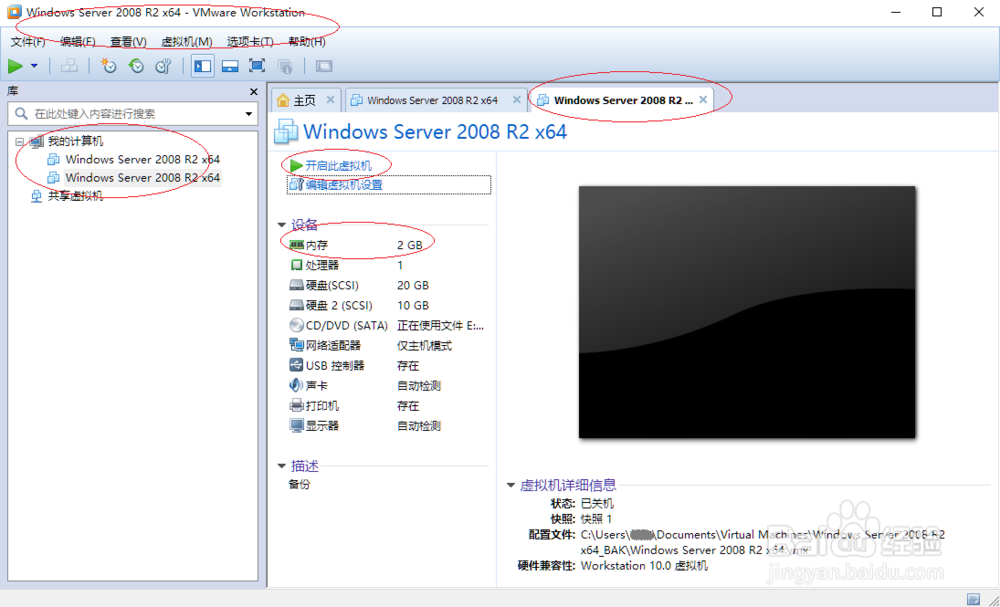Select 共享虚拟机 in the library tree
This screenshot has width=1000, height=607.
coord(75,196)
